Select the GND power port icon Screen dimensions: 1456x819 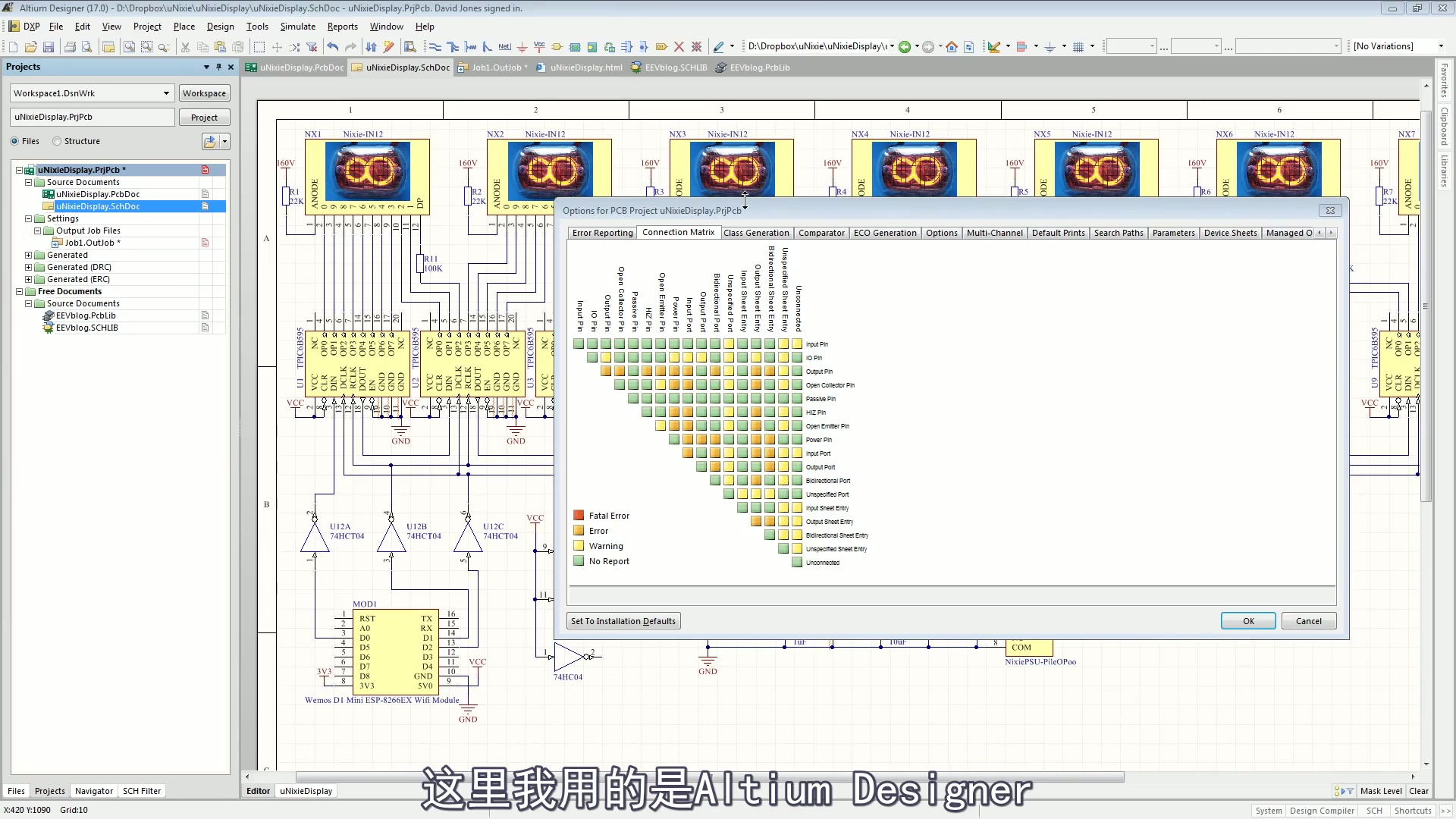click(x=522, y=47)
